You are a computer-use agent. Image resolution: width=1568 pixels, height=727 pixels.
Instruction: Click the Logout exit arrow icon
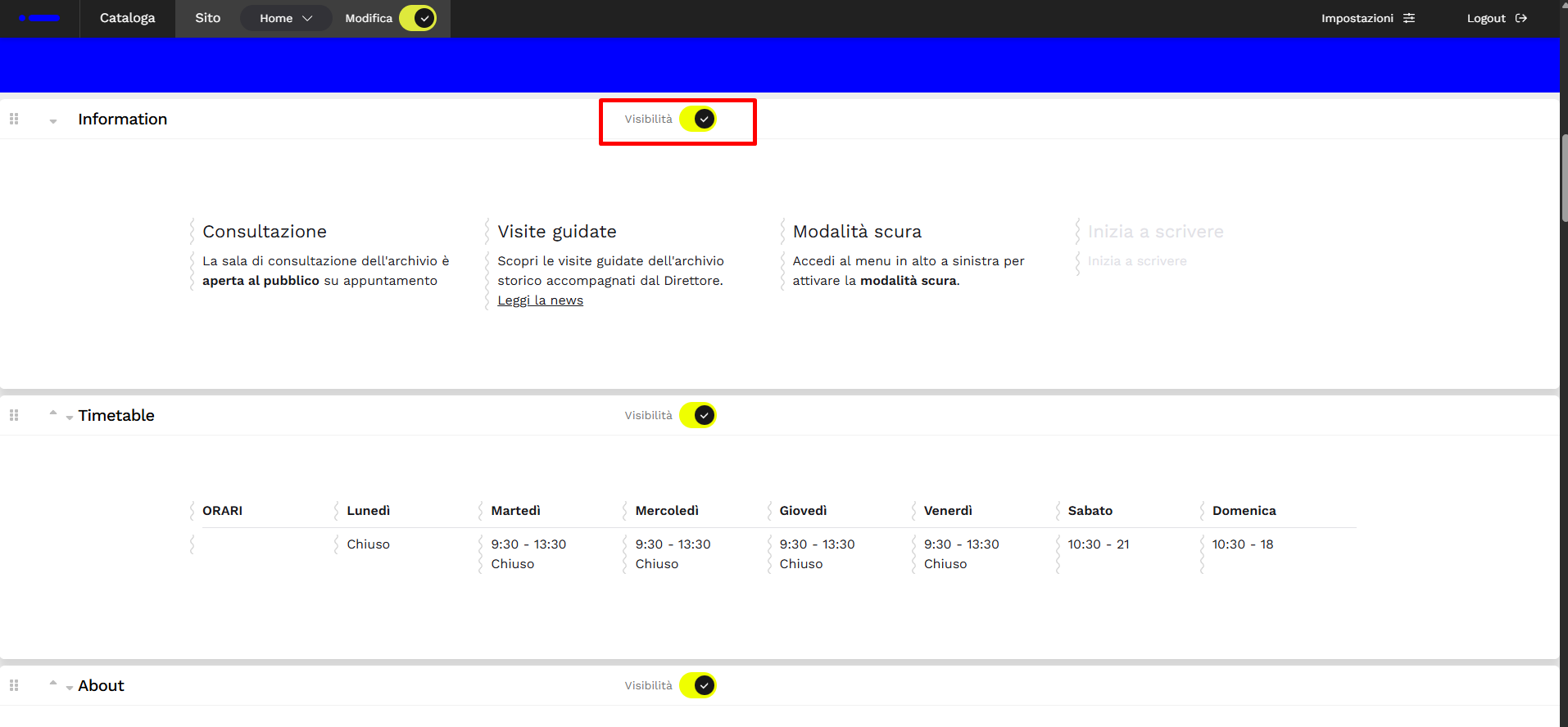point(1521,18)
